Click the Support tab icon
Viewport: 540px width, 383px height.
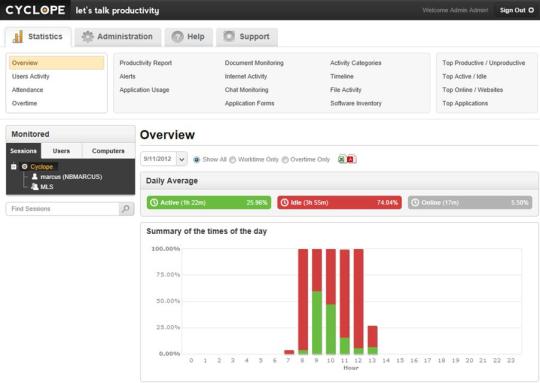pos(229,36)
